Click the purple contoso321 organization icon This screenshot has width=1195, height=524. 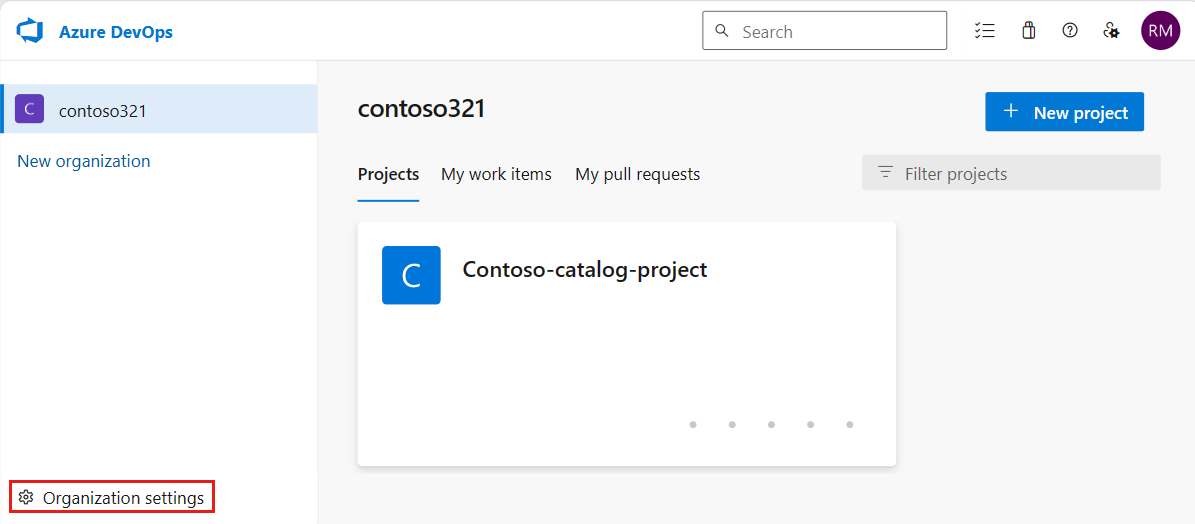click(29, 109)
